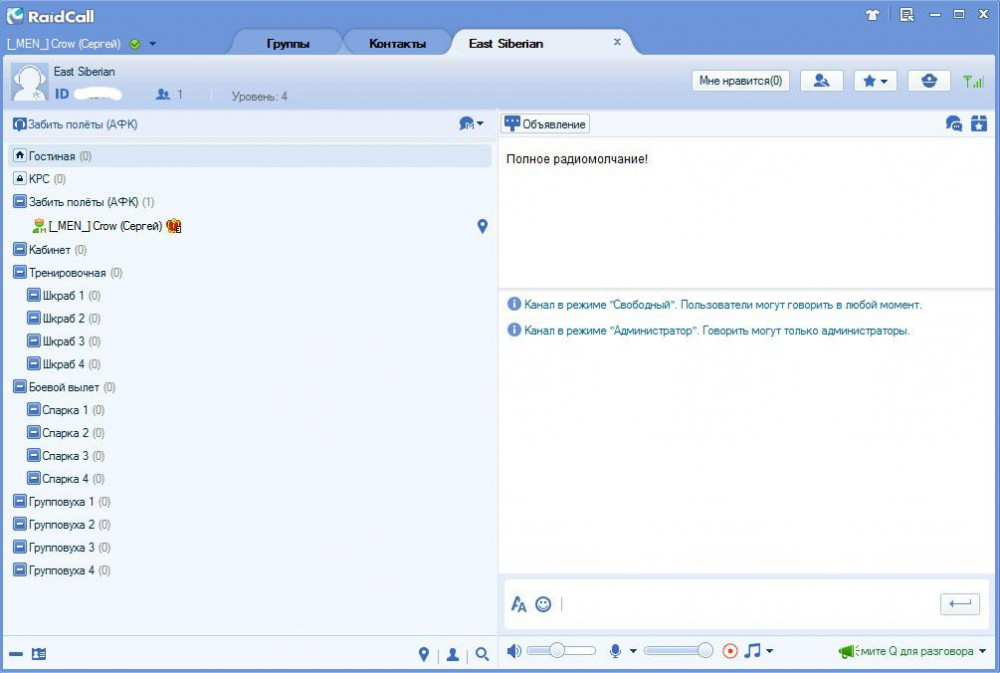Click the RaidCall logo in title bar

pos(50,15)
